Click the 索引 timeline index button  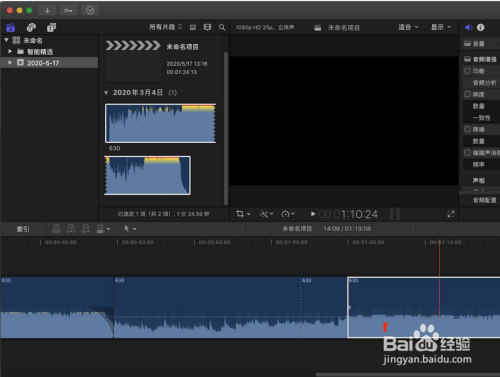23,229
